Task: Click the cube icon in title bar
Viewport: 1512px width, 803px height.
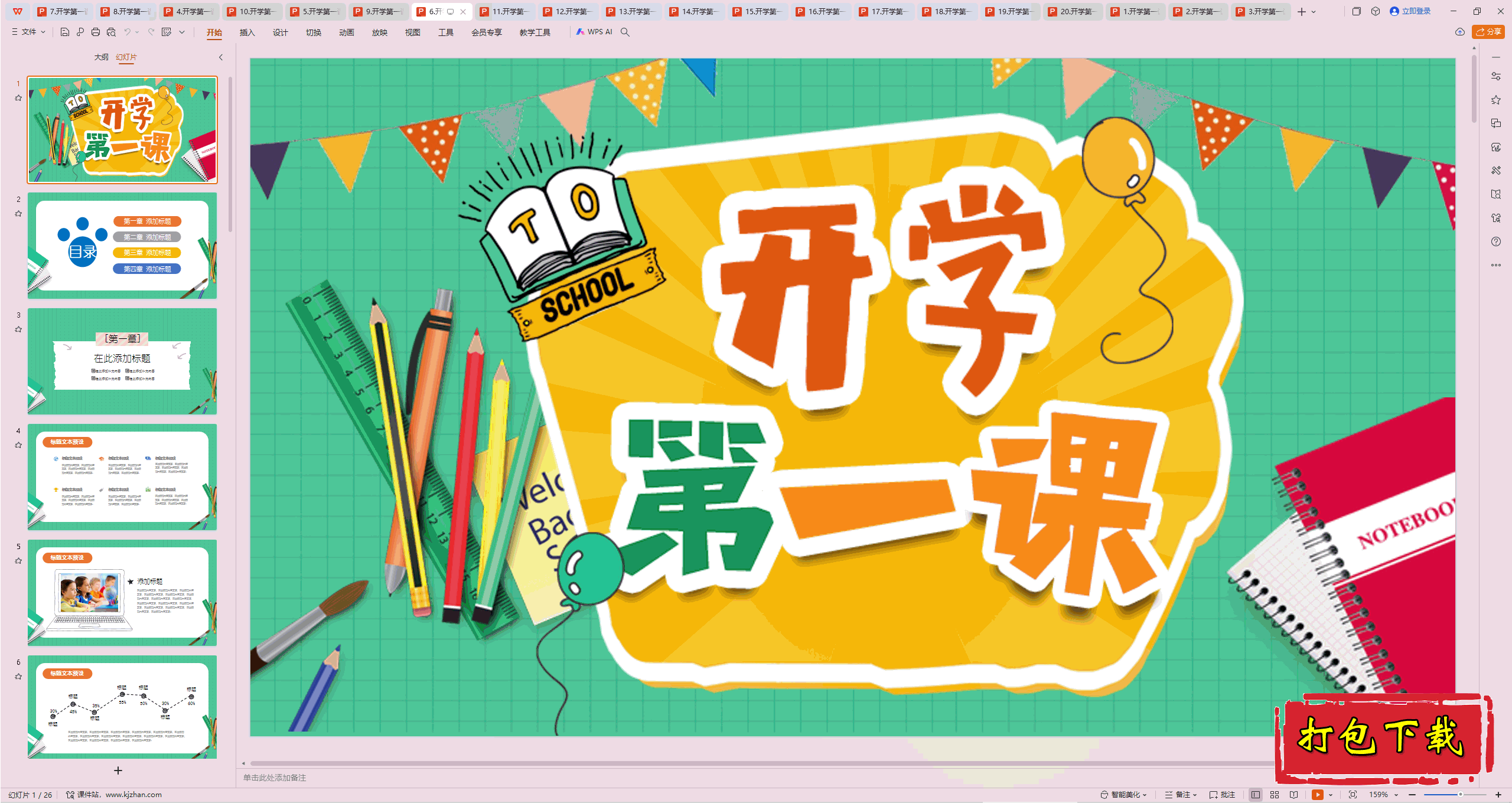Action: click(x=1375, y=11)
